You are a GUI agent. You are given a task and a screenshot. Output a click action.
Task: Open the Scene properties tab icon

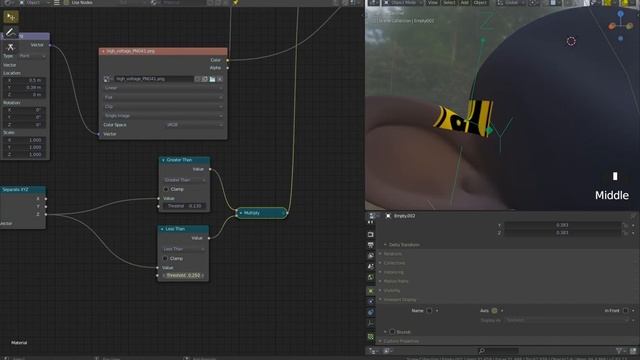click(x=371, y=267)
